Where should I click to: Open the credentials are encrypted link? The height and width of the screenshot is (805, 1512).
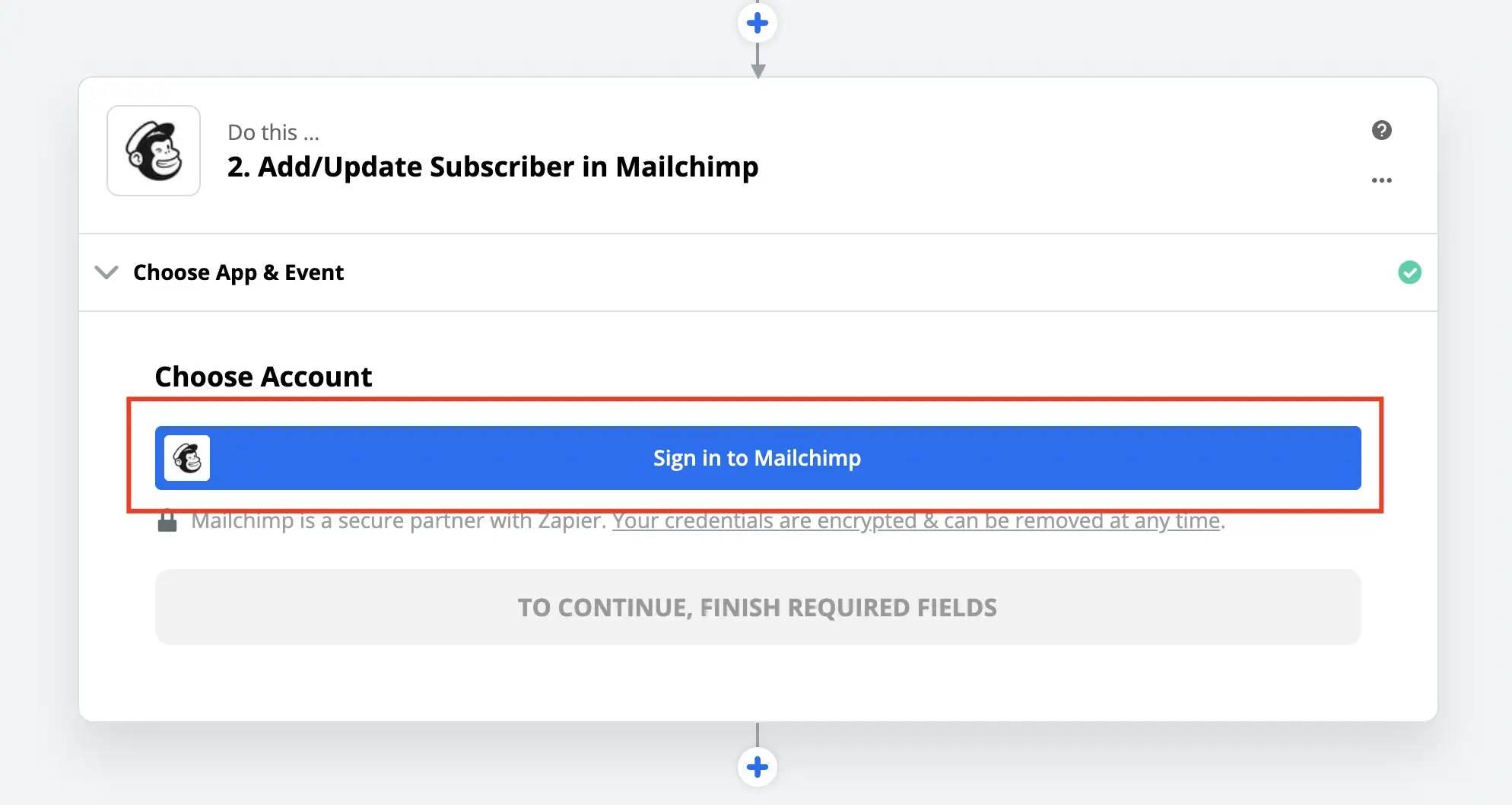pyautogui.click(x=916, y=521)
